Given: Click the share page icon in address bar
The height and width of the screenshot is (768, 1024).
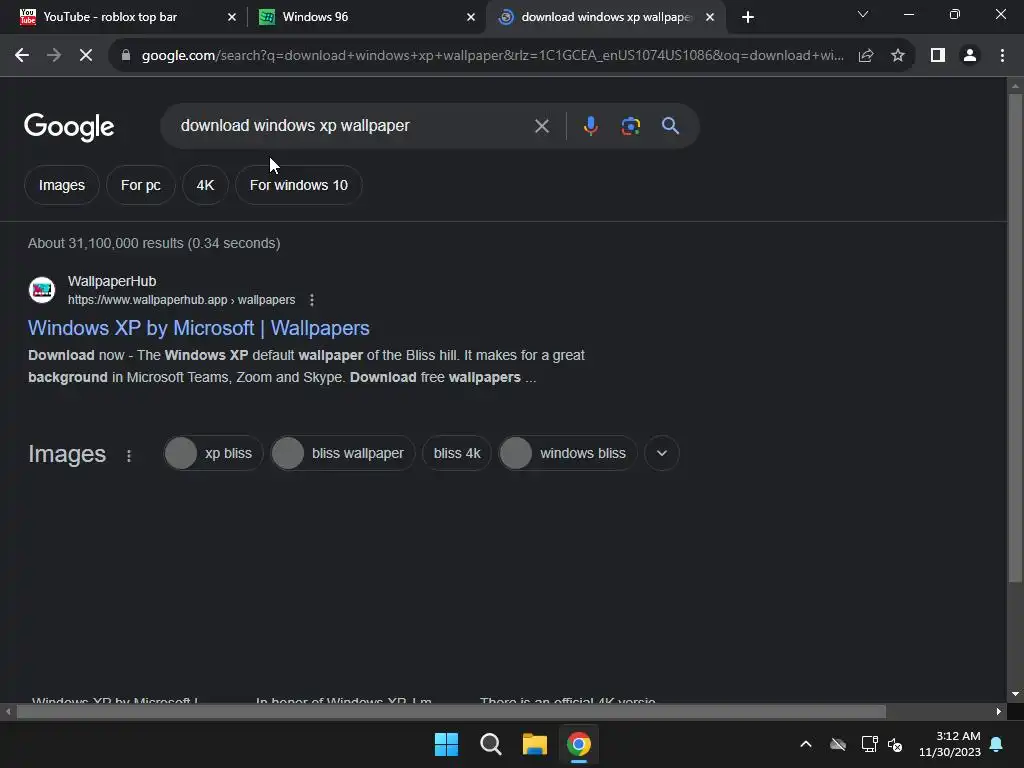Looking at the screenshot, I should 865,56.
